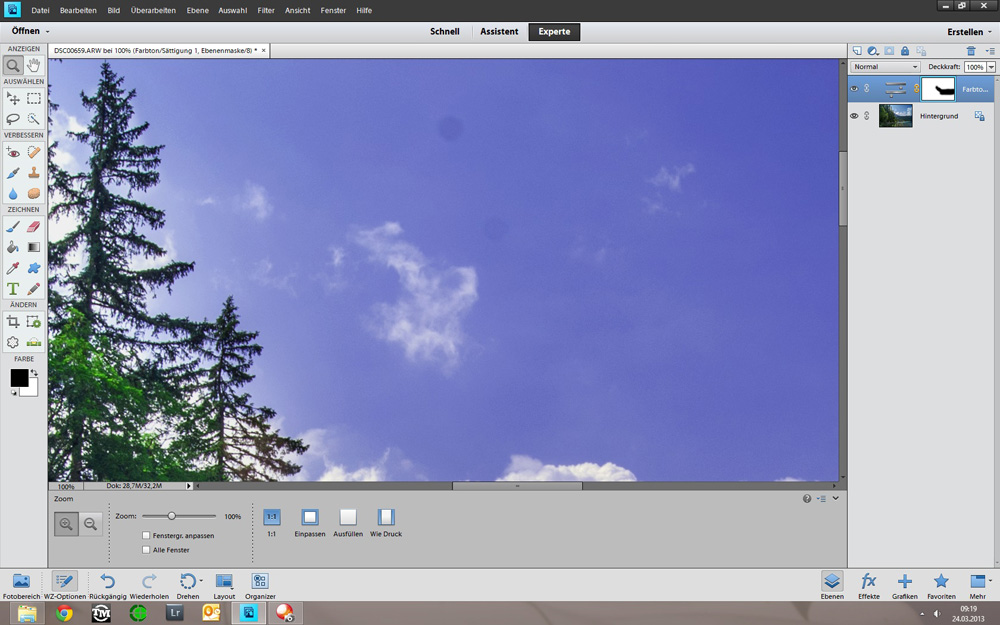Check the Alle Fenster option
This screenshot has height=625, width=1000.
point(147,550)
